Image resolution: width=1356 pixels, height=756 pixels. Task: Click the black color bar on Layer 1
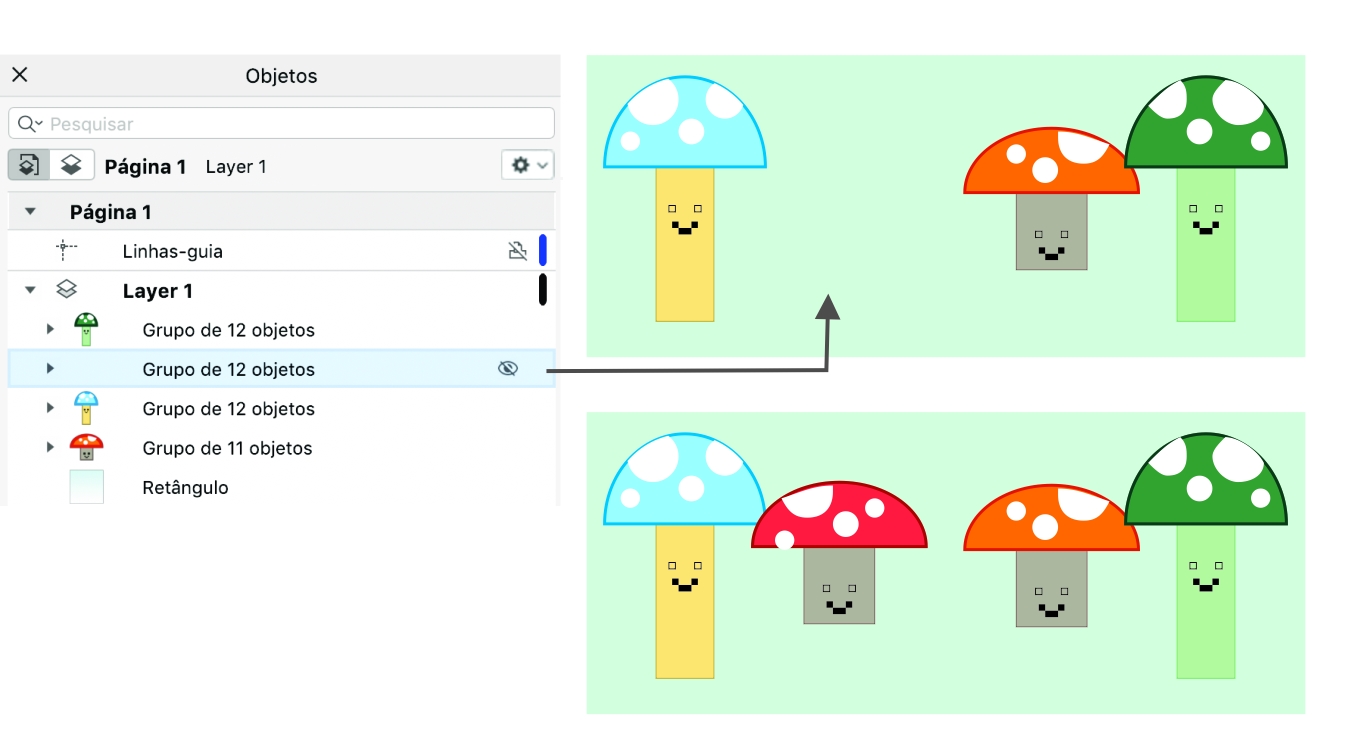coord(543,289)
